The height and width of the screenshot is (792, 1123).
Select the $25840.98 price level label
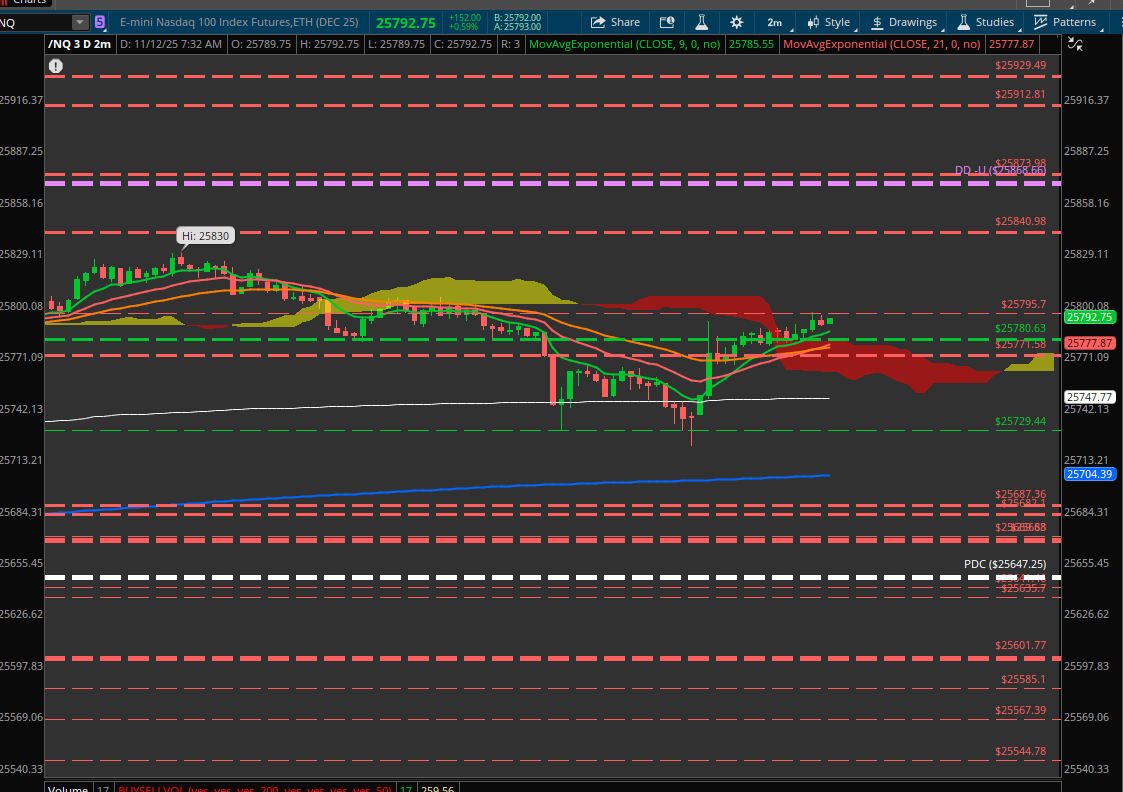(1020, 221)
